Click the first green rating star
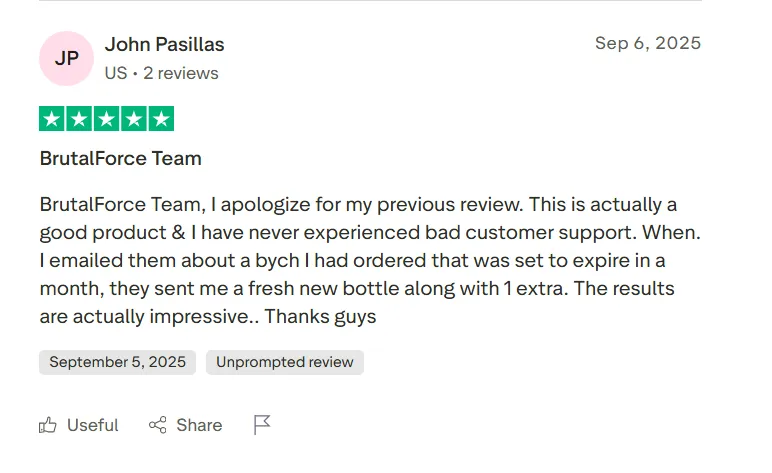 pyautogui.click(x=52, y=119)
